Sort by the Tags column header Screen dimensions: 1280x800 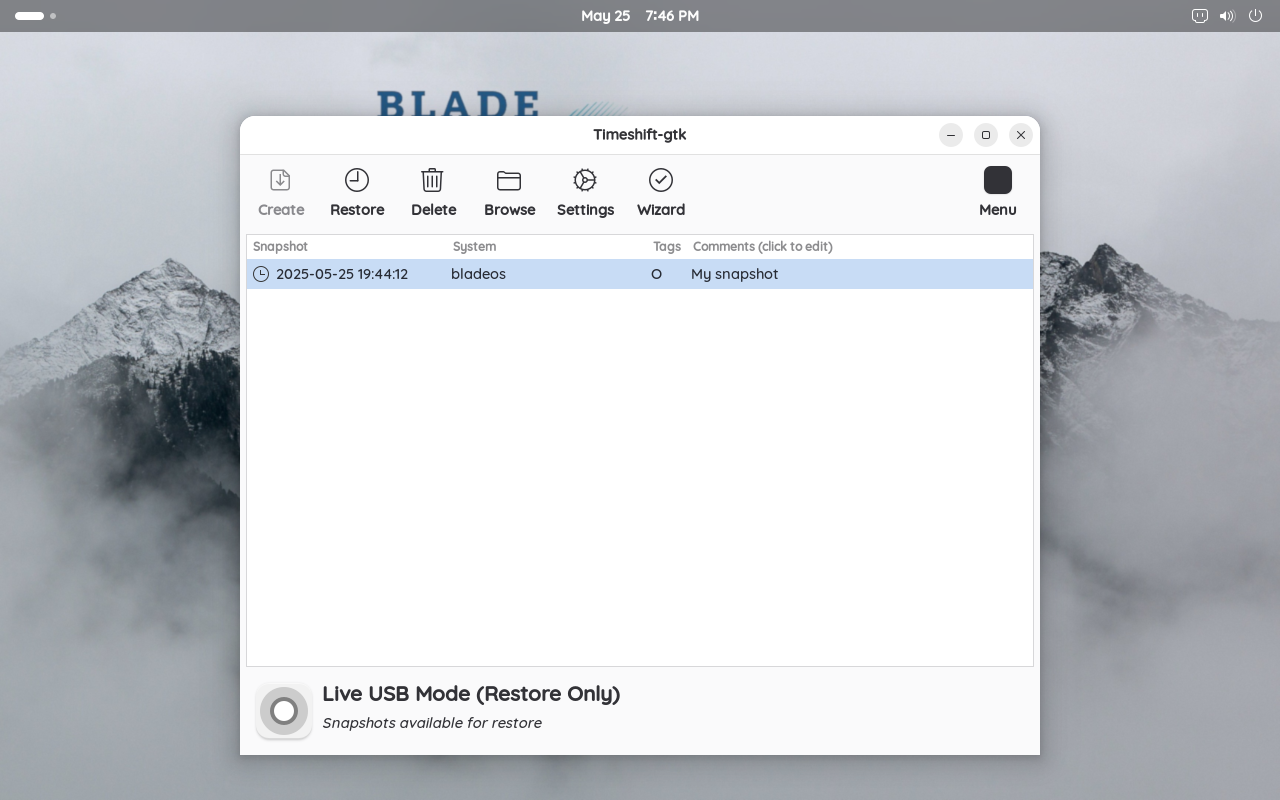tap(667, 247)
